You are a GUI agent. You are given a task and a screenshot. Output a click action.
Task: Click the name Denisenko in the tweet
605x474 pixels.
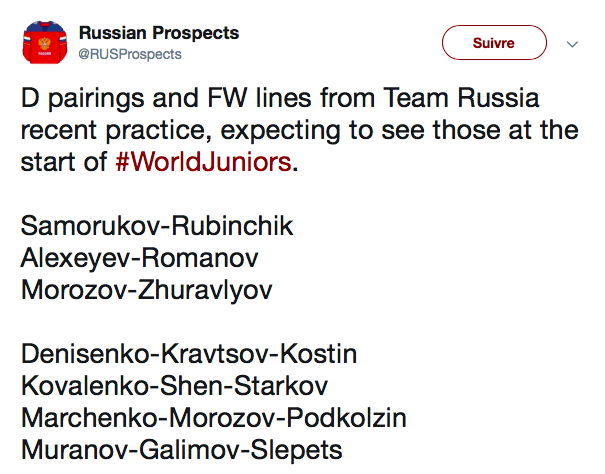click(x=85, y=354)
